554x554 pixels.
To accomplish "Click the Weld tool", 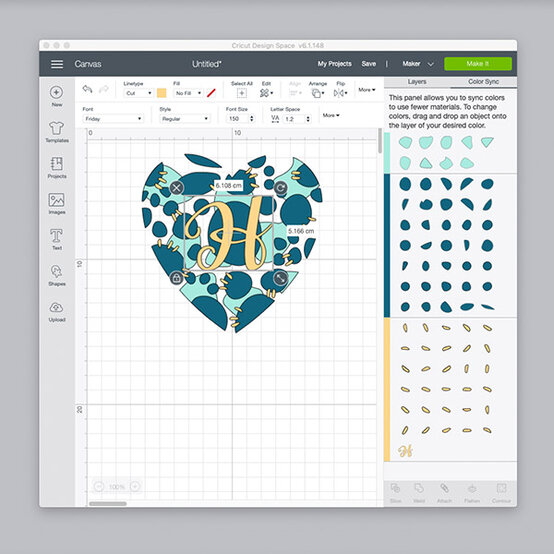I will [x=419, y=492].
